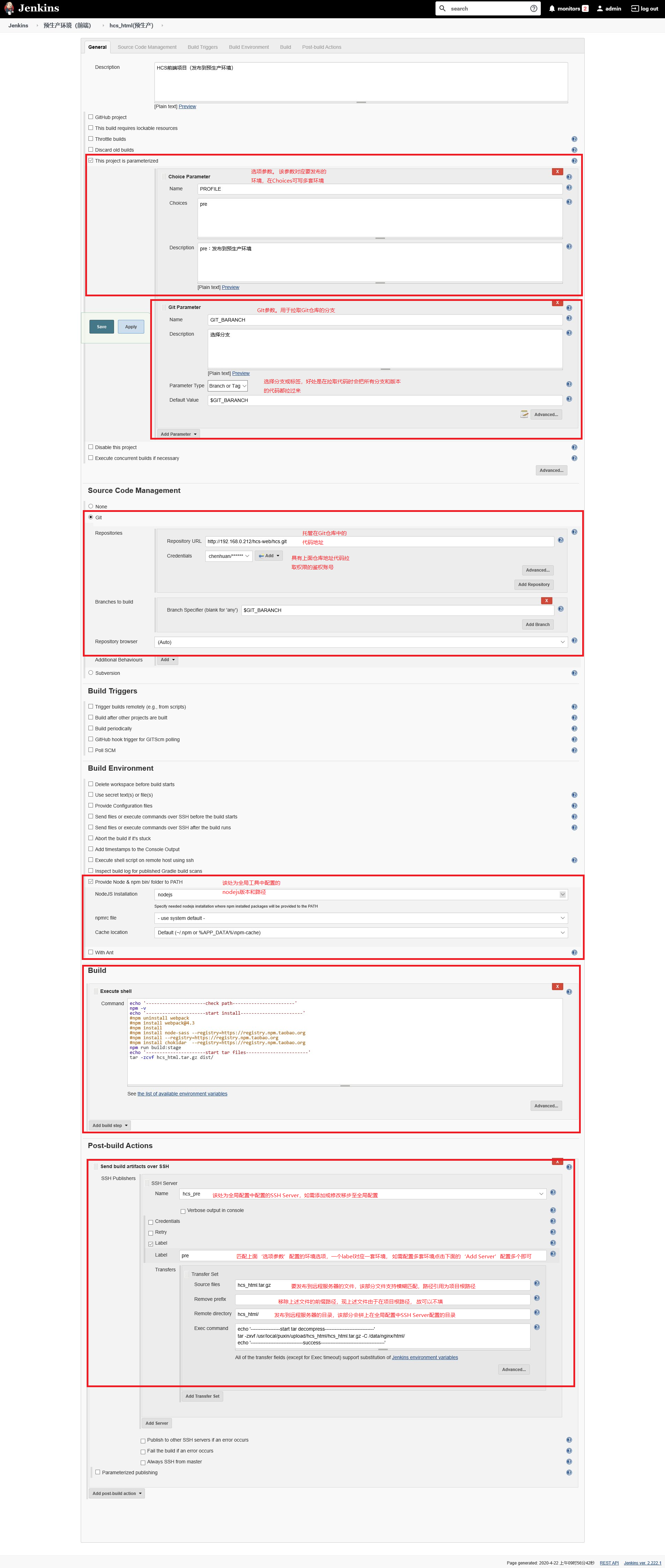665x1568 pixels.
Task: Click the log out icon
Action: (x=634, y=8)
